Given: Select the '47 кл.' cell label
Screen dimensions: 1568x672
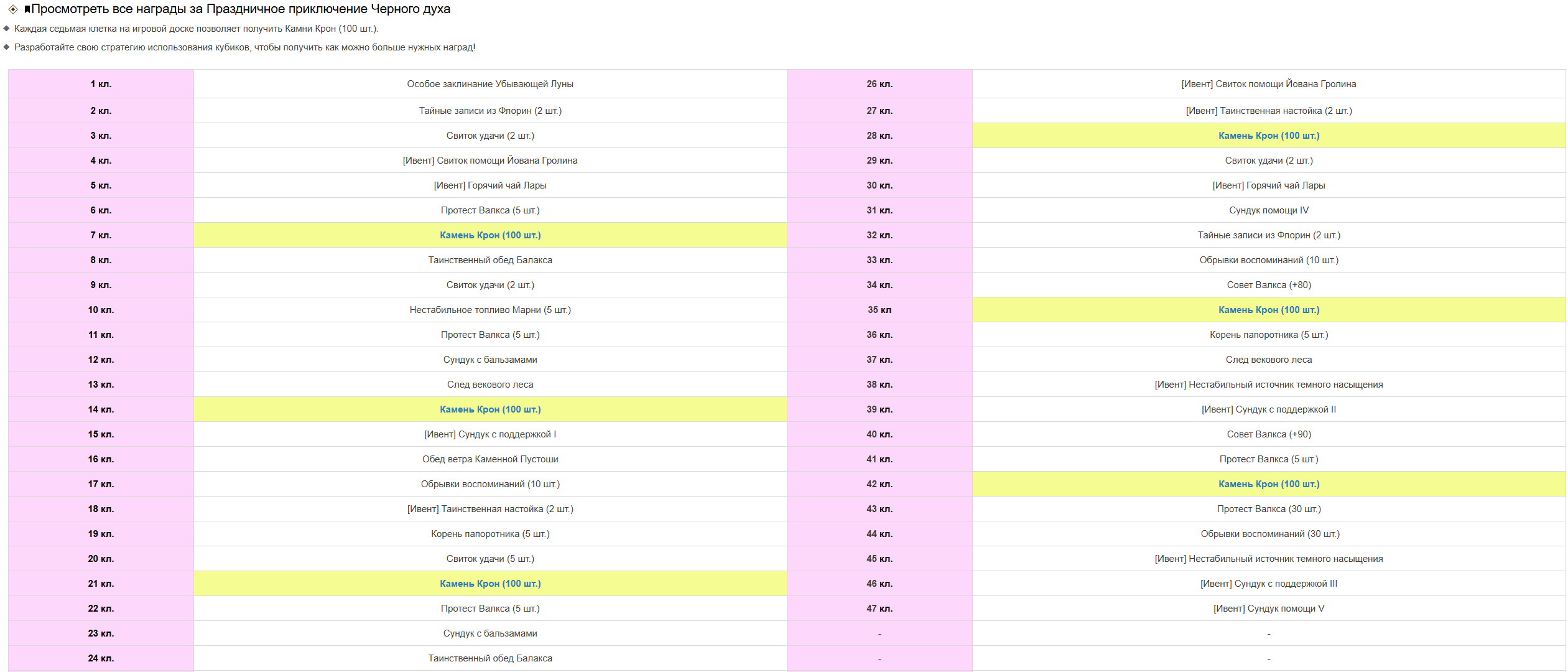Looking at the screenshot, I should (x=879, y=609).
